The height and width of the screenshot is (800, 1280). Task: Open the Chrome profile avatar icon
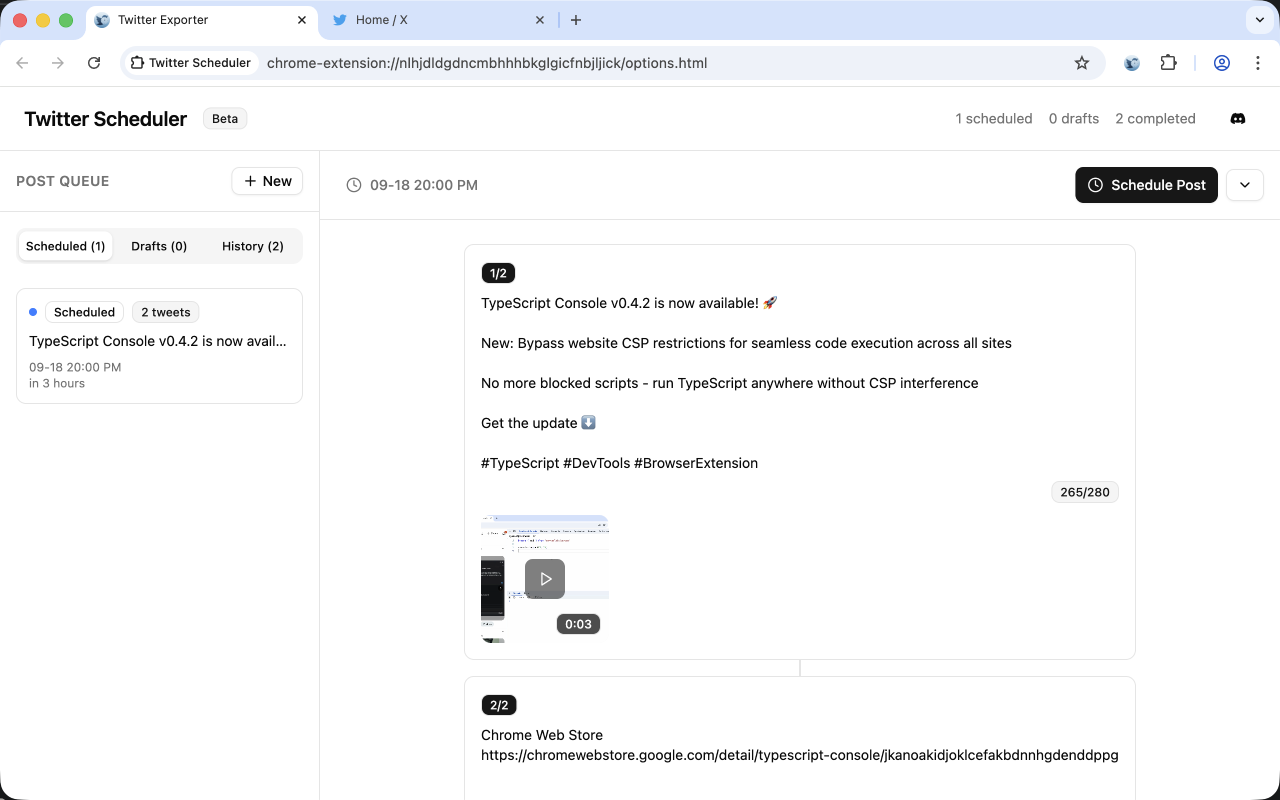(x=1222, y=63)
